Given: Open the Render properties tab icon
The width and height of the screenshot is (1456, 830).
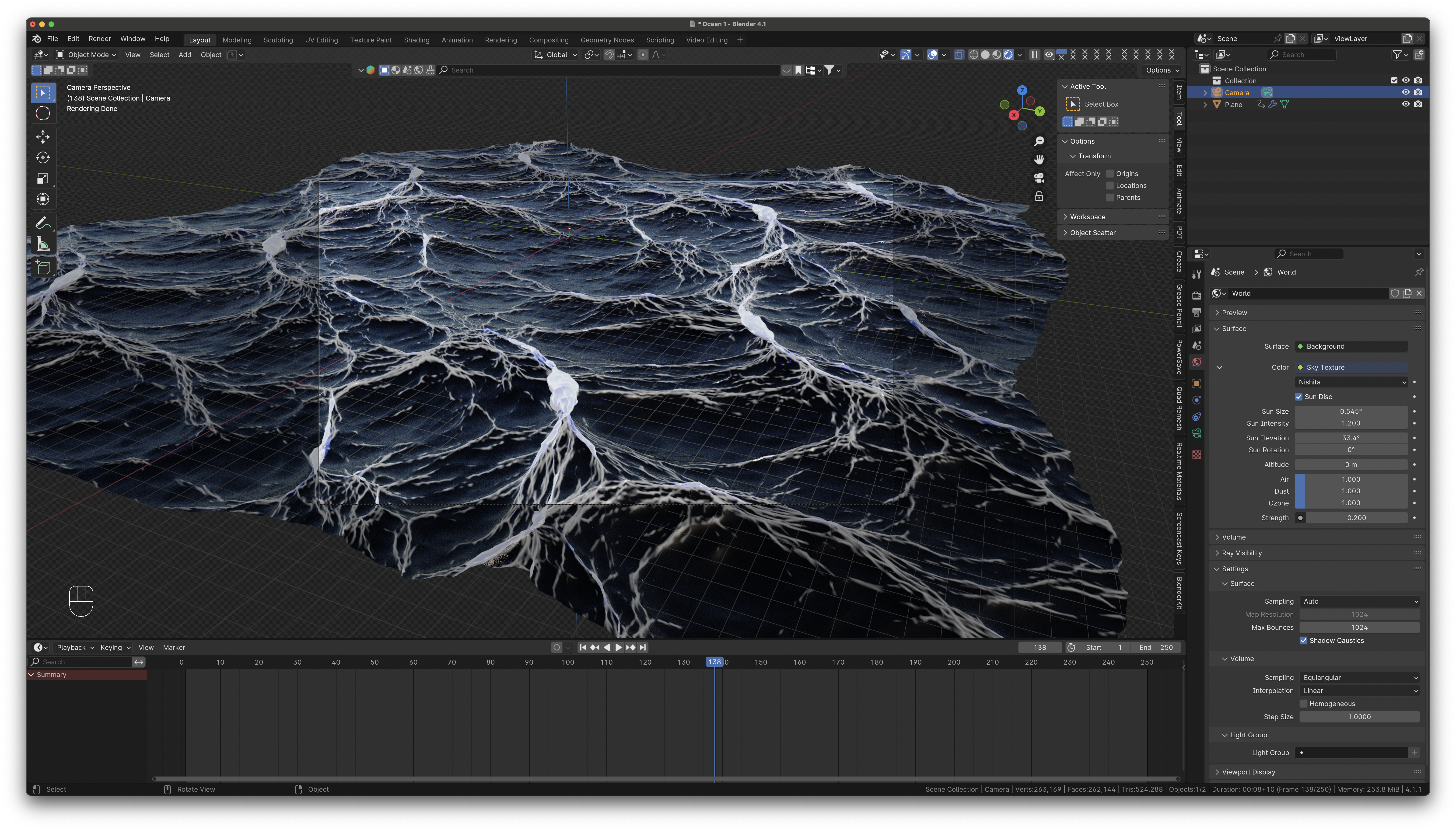Looking at the screenshot, I should coord(1197,295).
